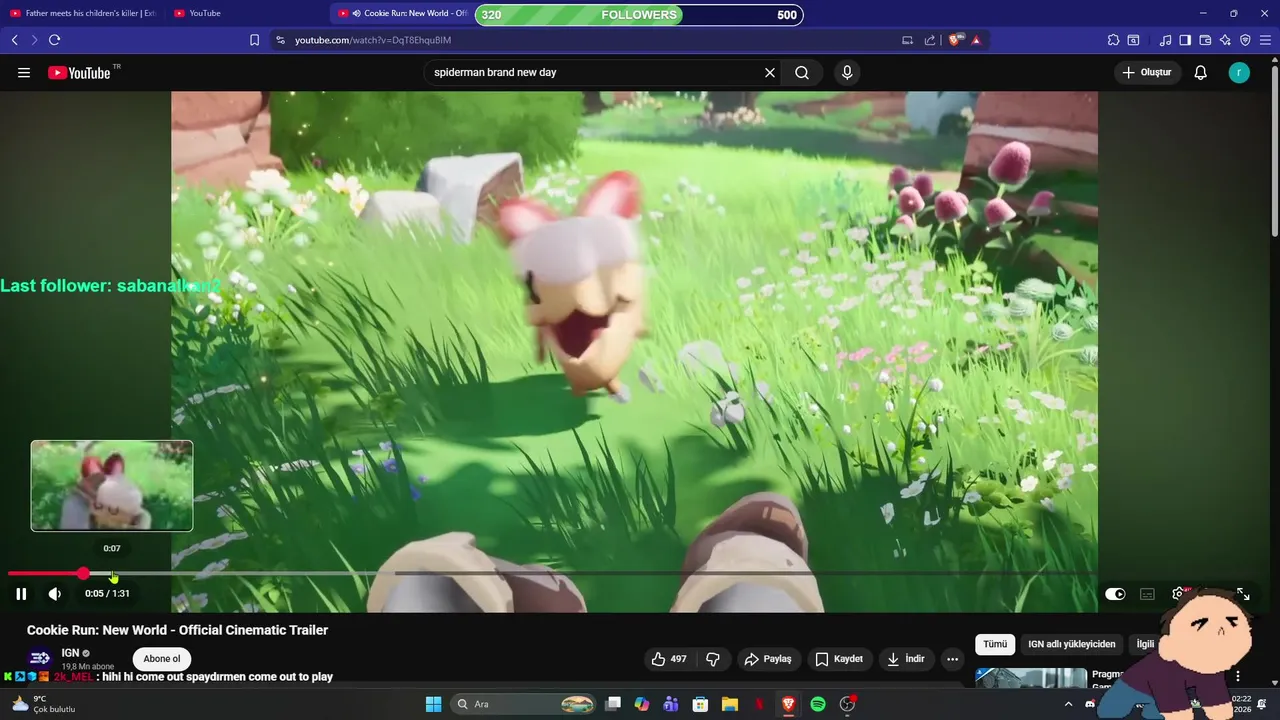Open the IGN channel avatar

(x=40, y=658)
